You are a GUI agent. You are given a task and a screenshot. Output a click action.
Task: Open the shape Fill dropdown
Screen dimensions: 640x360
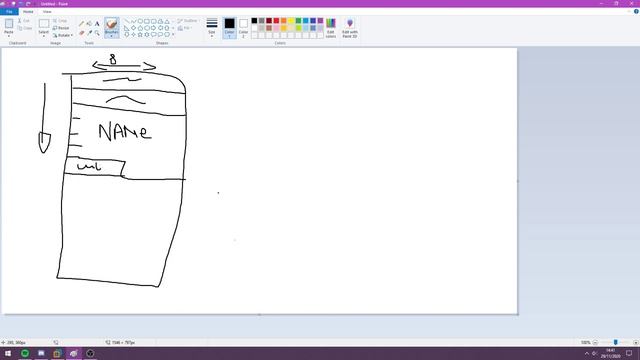click(x=184, y=28)
